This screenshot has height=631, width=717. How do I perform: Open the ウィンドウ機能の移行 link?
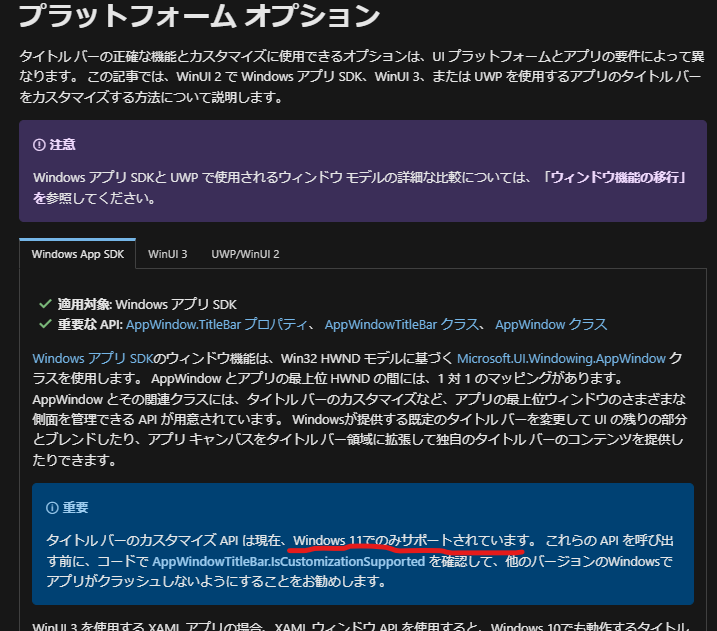pos(615,177)
